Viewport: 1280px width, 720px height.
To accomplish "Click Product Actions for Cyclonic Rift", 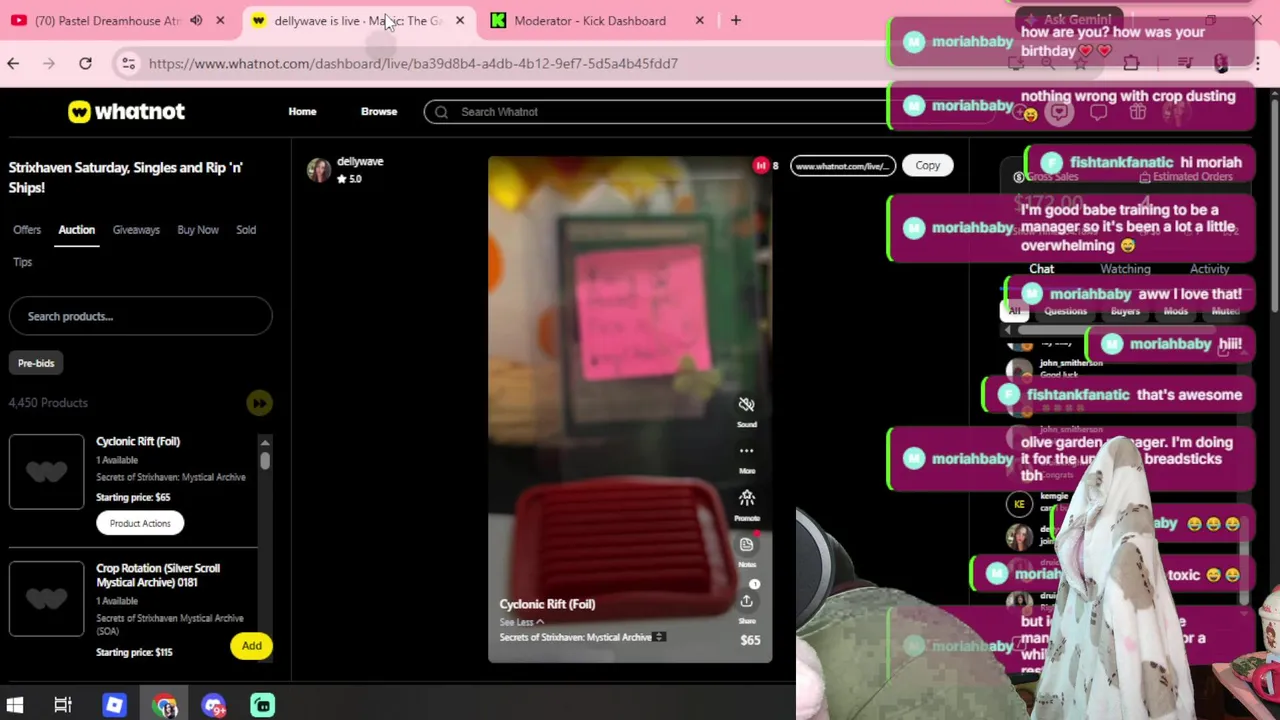I will click(140, 523).
